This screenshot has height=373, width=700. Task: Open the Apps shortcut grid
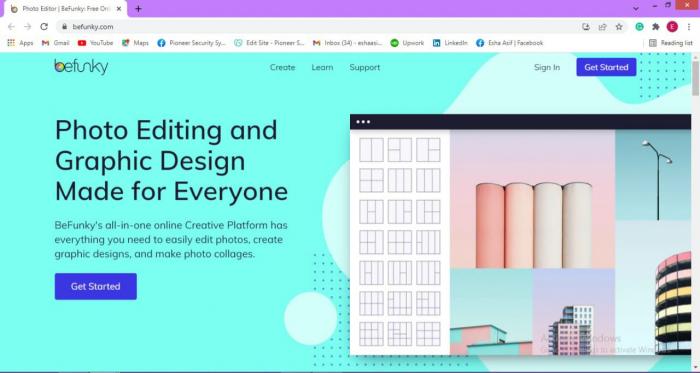click(x=20, y=43)
